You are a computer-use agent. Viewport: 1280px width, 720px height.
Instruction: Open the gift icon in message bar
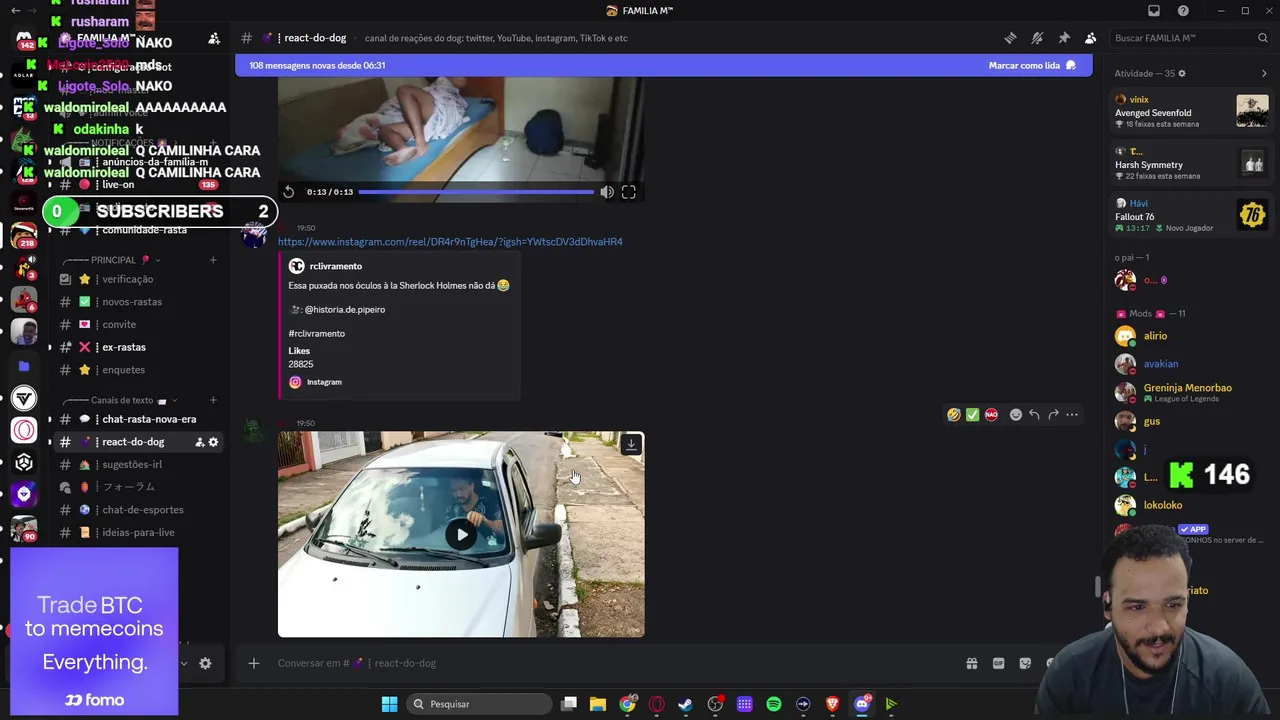pyautogui.click(x=971, y=663)
